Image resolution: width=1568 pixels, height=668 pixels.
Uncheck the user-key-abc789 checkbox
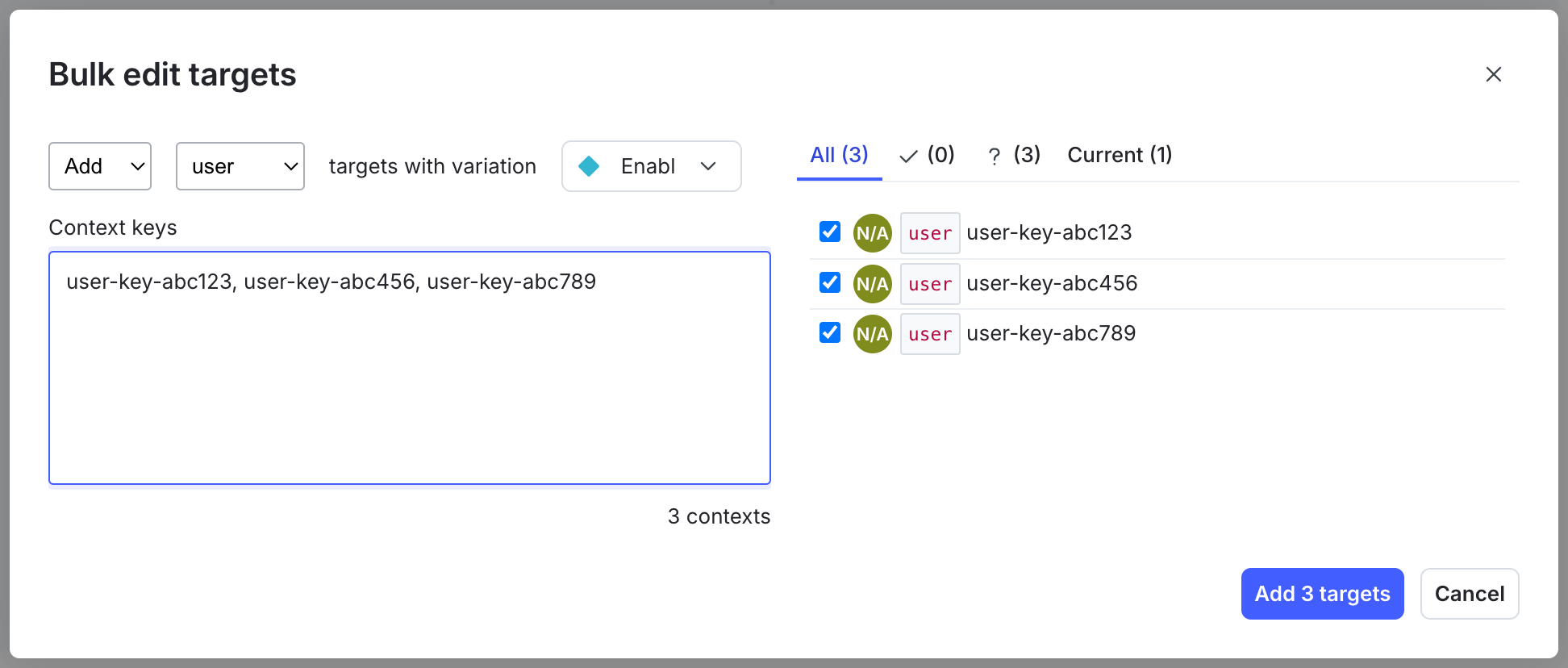coord(830,332)
